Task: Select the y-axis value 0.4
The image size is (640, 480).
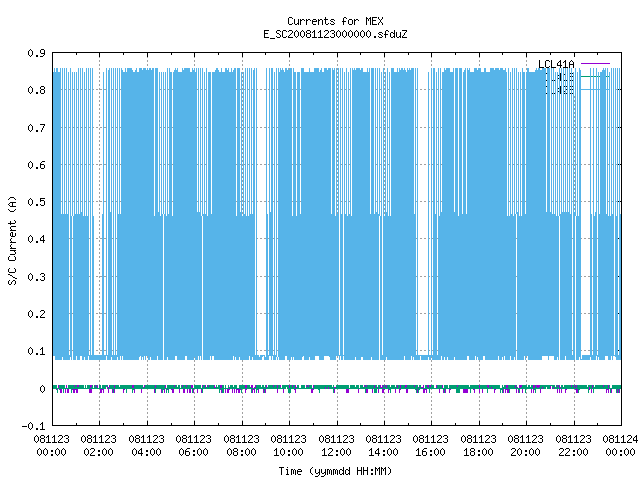Action: (36, 239)
